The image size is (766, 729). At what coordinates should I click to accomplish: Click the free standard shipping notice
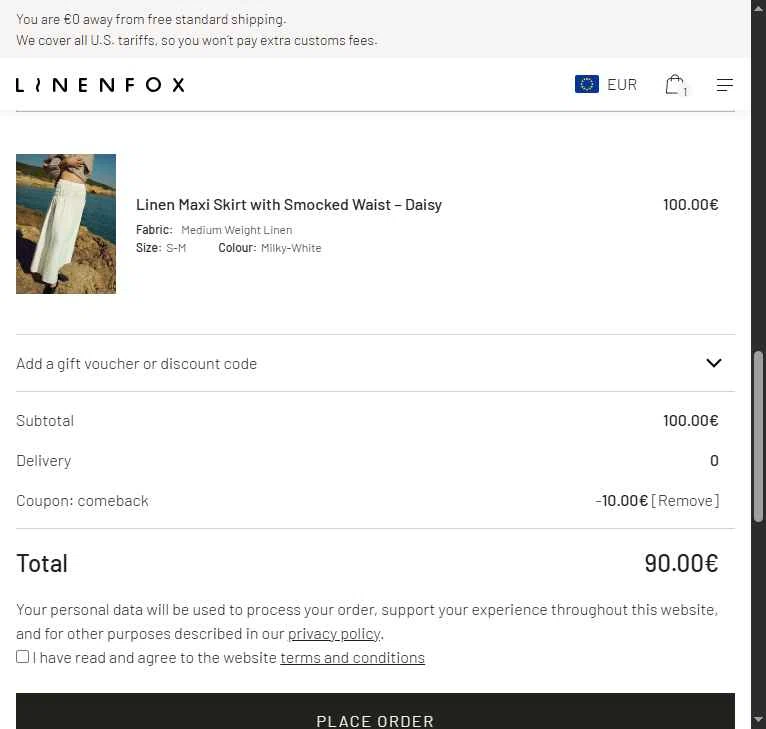[151, 20]
